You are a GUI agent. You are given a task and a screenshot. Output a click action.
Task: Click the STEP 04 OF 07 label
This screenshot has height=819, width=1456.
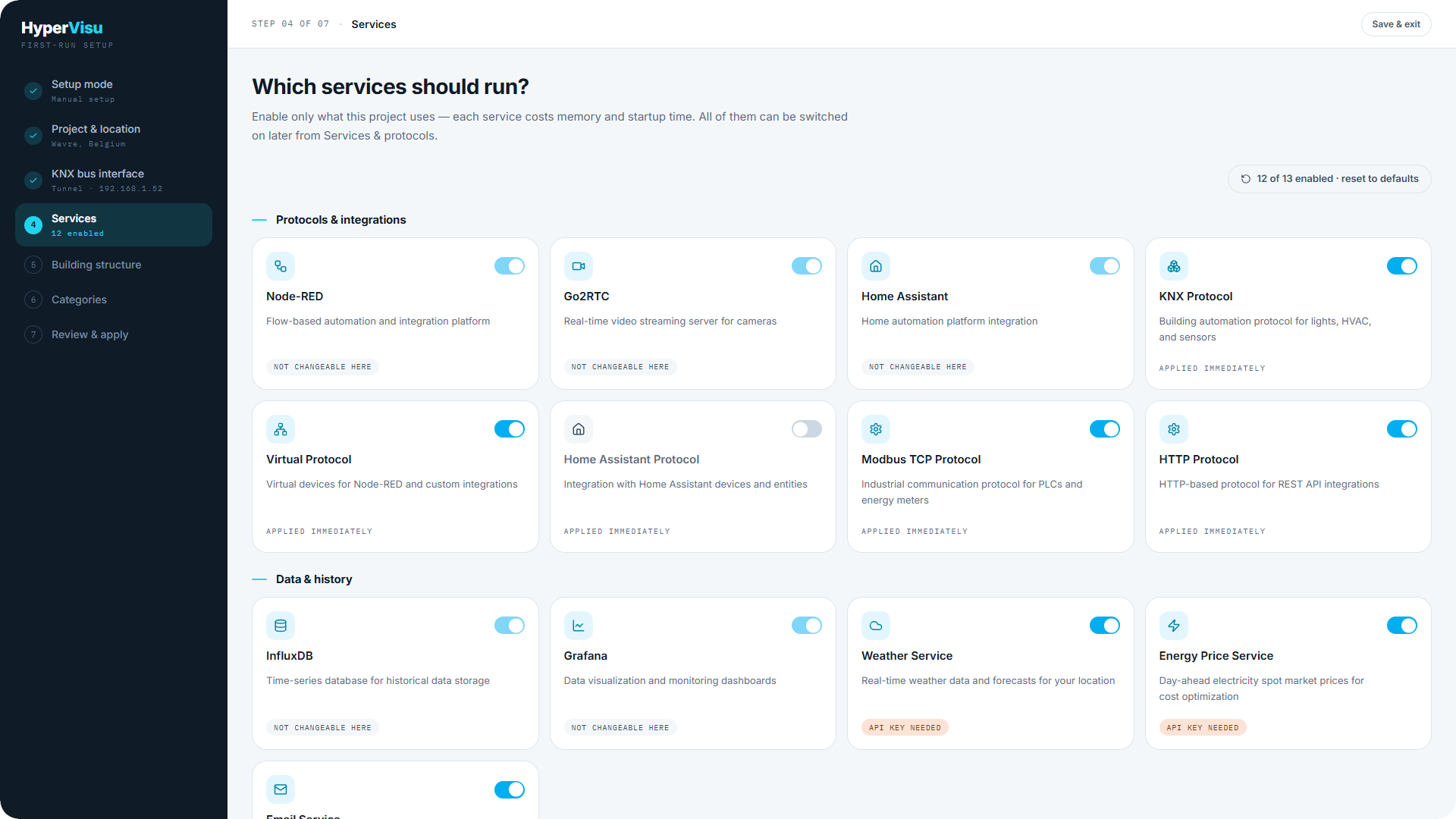290,24
